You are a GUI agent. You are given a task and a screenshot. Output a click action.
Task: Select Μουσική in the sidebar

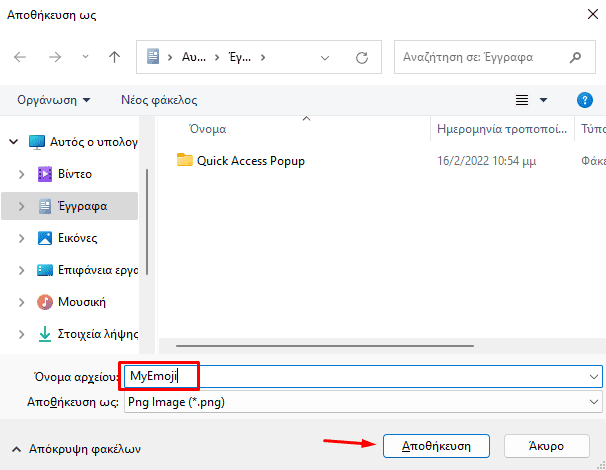tap(83, 302)
